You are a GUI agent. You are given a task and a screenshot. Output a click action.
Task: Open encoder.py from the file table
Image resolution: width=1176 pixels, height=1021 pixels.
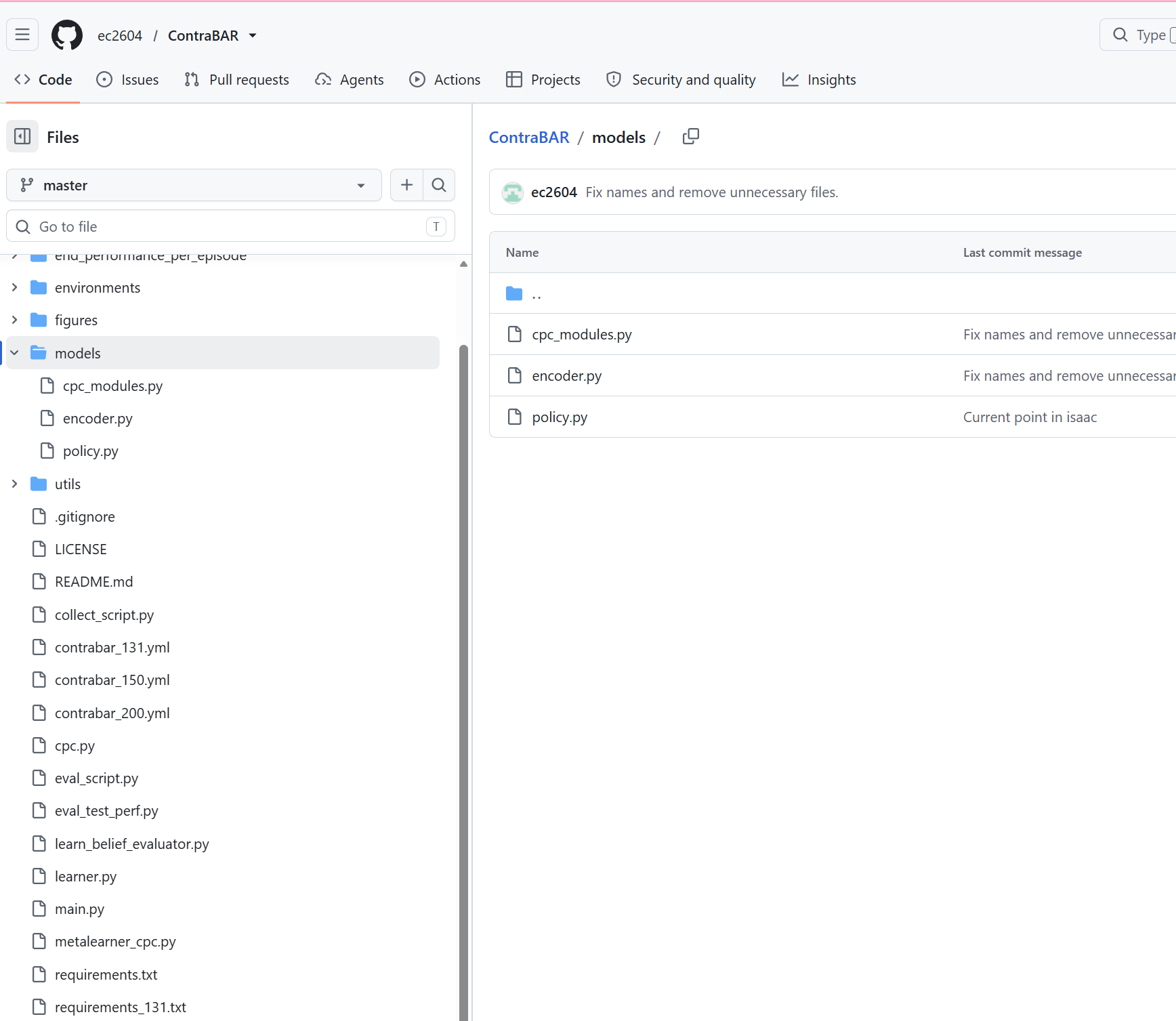pos(567,375)
